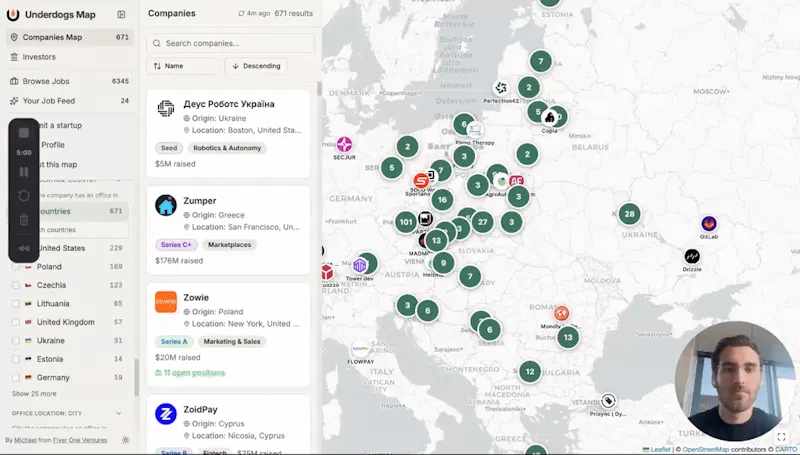Delete the recording with the trash icon
800x455 pixels.
[x=24, y=220]
